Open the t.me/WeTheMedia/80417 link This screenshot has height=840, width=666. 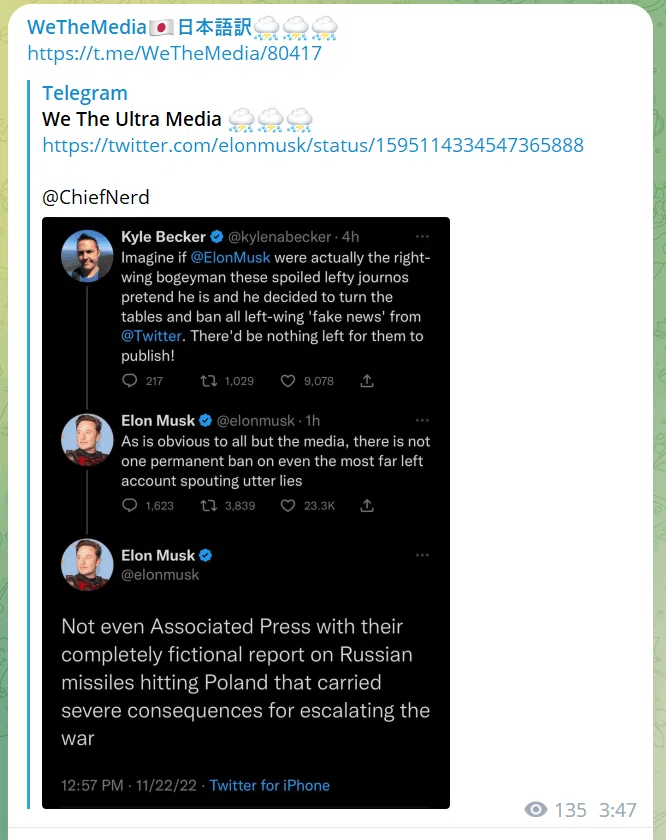(x=175, y=53)
